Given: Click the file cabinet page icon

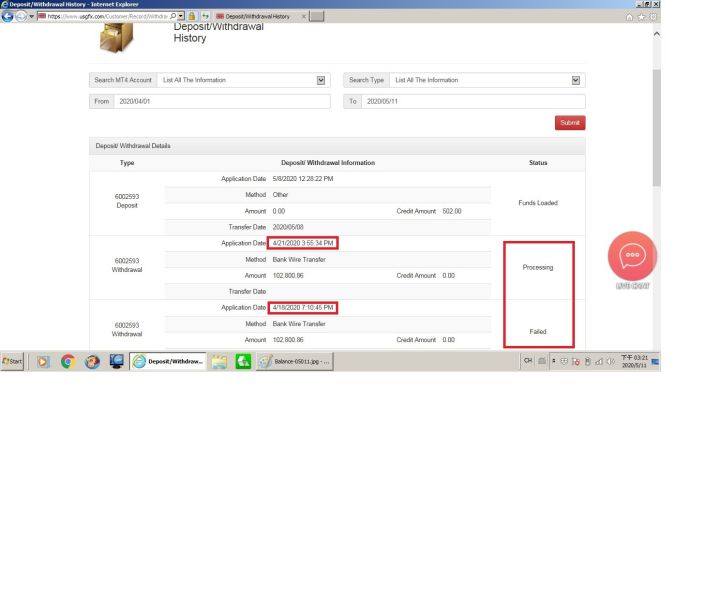Looking at the screenshot, I should [116, 38].
